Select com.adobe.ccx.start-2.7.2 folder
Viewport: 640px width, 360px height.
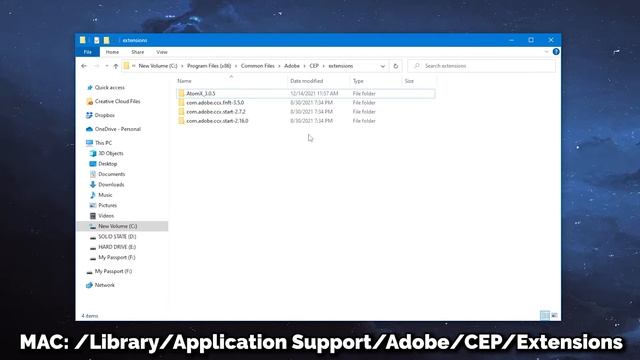(216, 111)
